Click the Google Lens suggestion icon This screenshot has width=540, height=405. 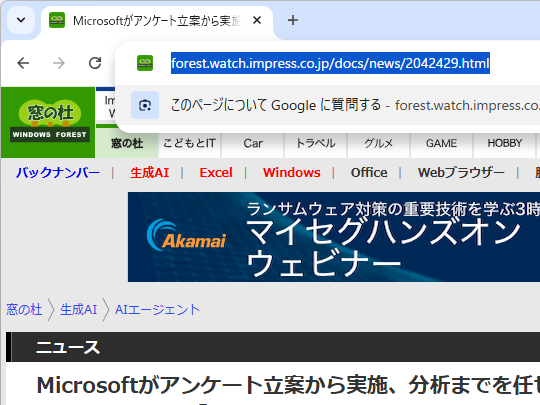pyautogui.click(x=145, y=105)
